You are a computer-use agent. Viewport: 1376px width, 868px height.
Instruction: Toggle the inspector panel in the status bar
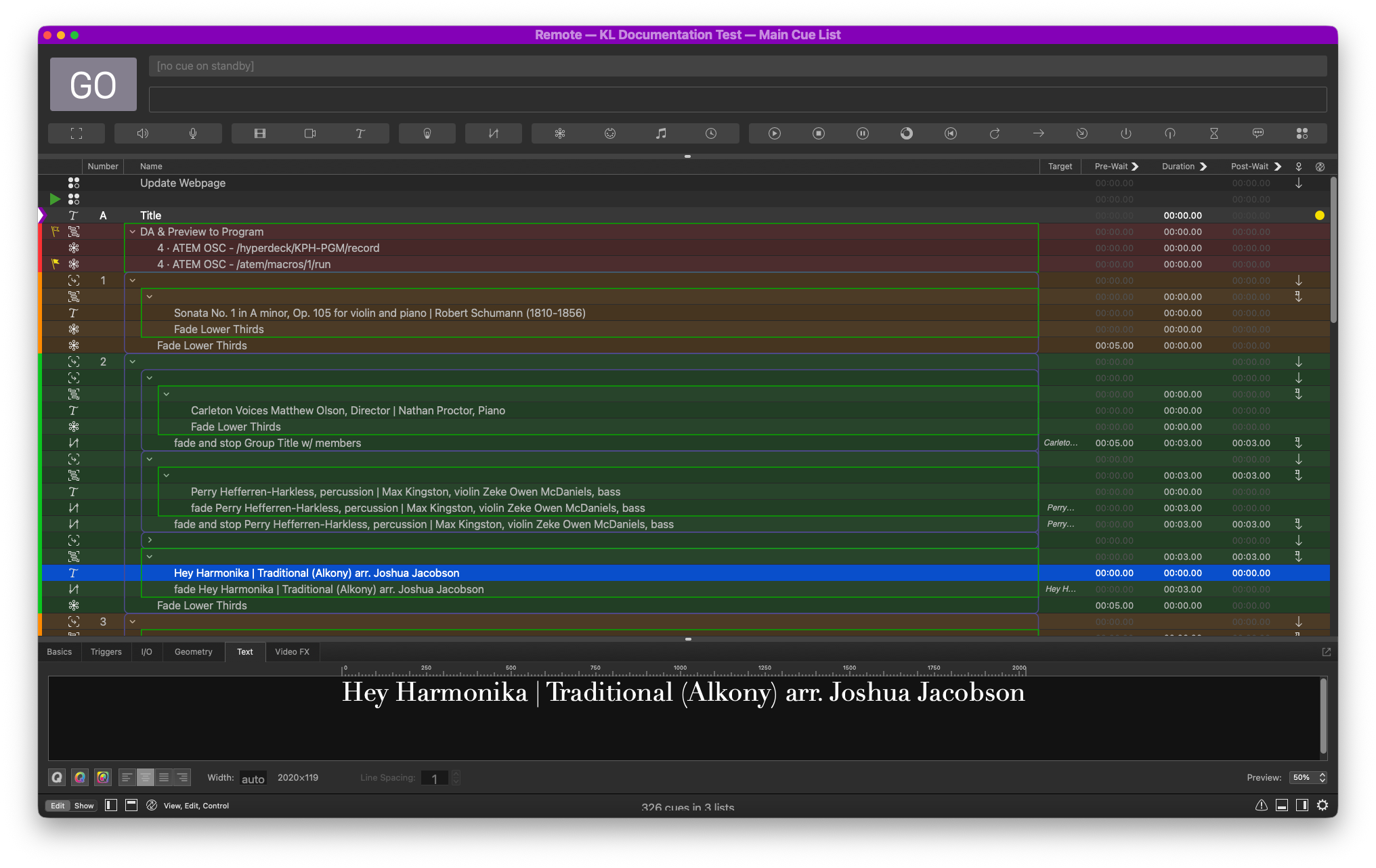pos(1282,805)
